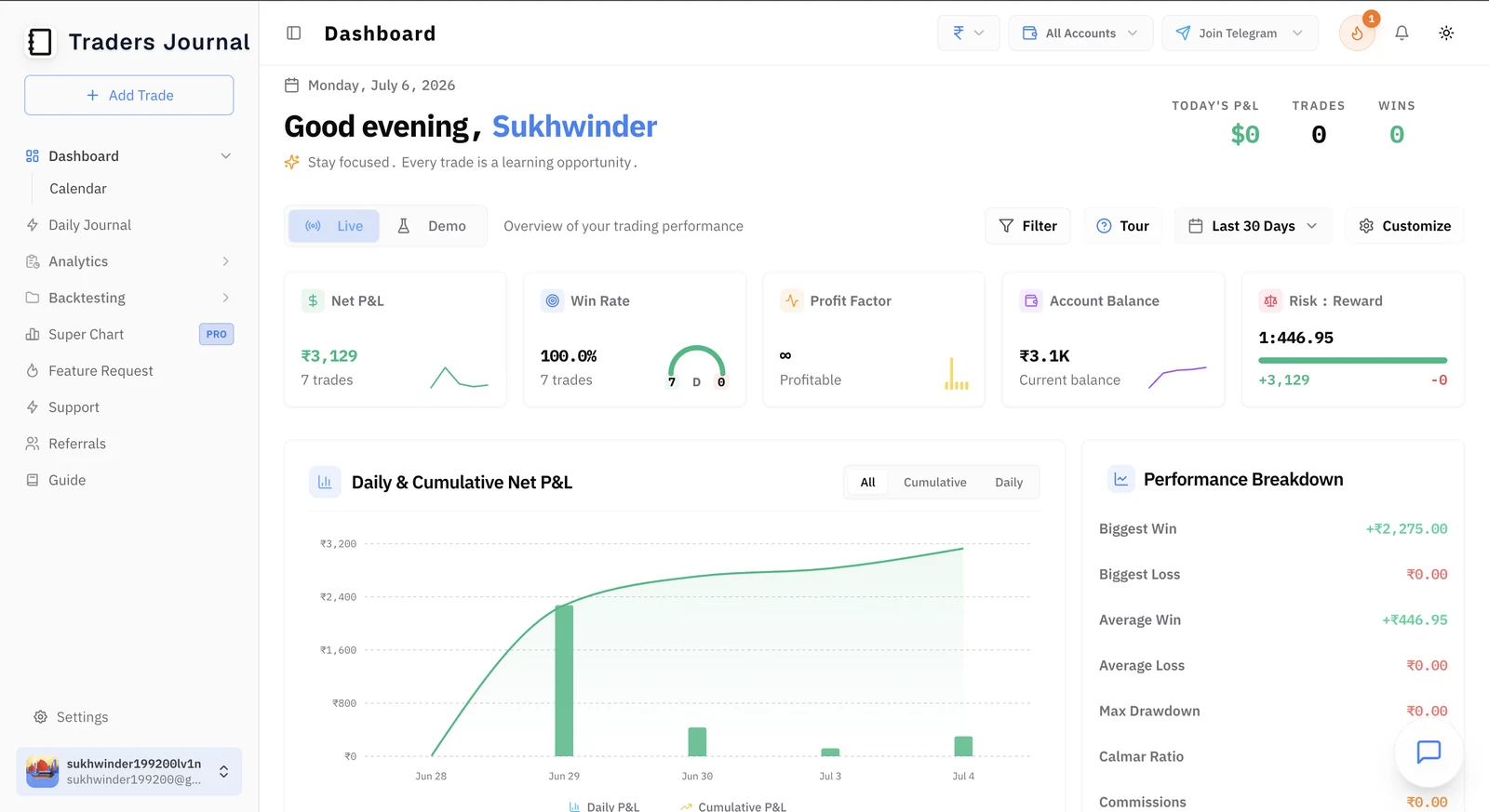
Task: Open the Last 30 Days range dropdown
Action: point(1253,226)
